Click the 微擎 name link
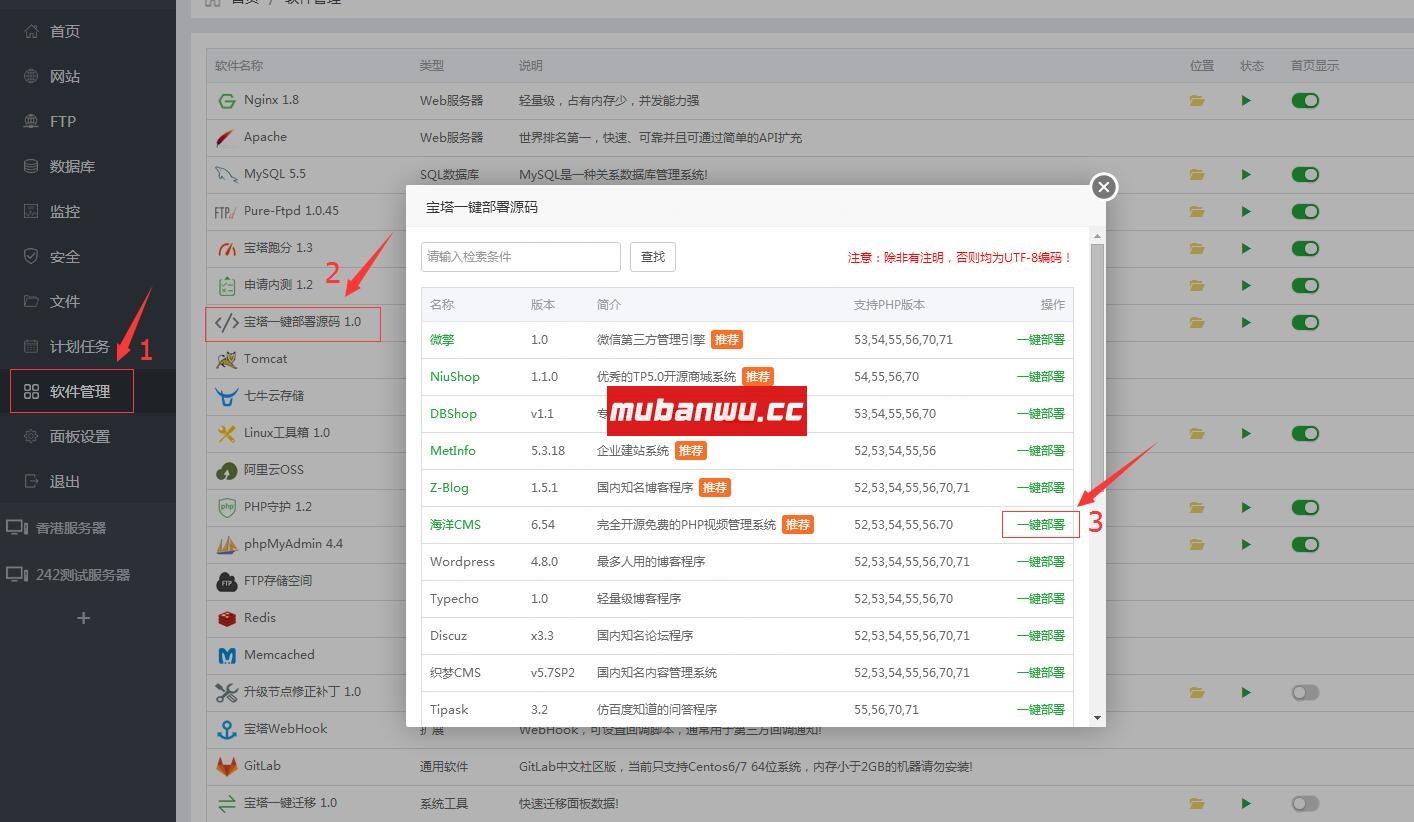Image resolution: width=1414 pixels, height=822 pixels. [x=442, y=340]
